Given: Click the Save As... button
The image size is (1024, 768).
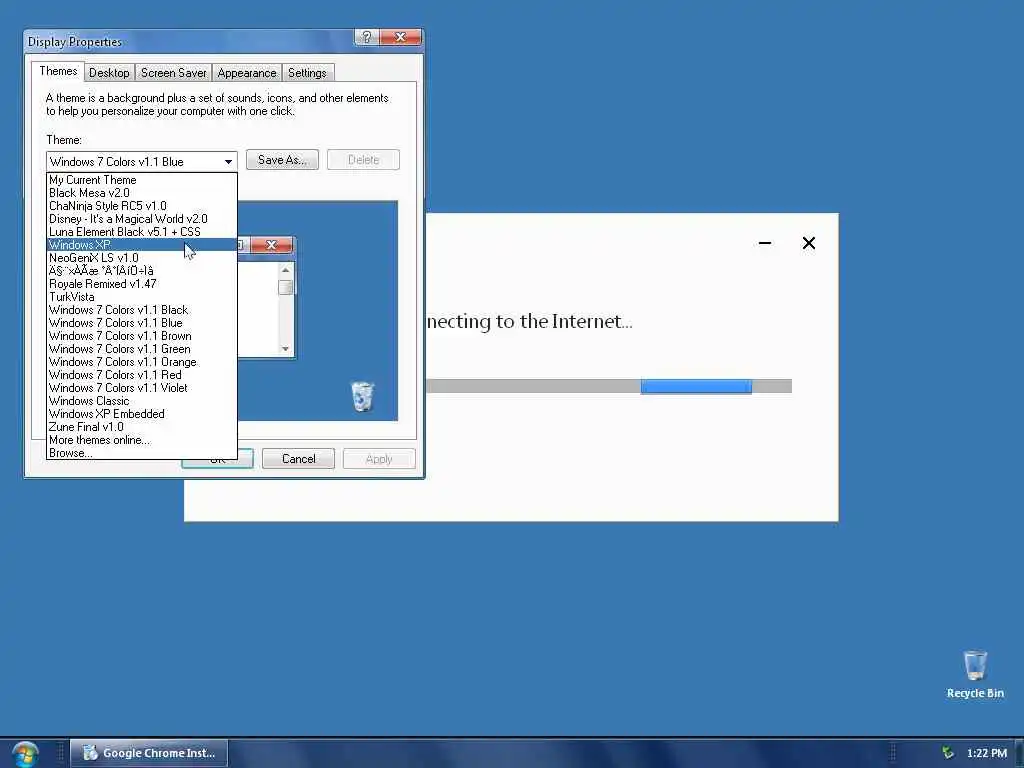Looking at the screenshot, I should [282, 160].
